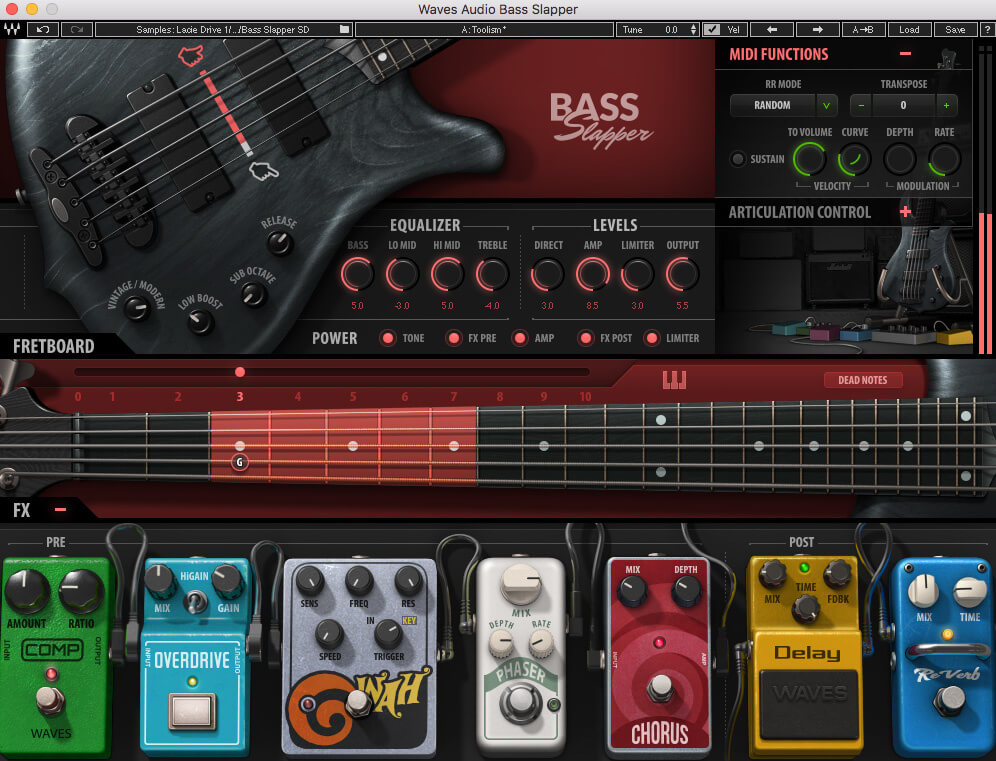Viewport: 996px width, 761px height.
Task: Open the Samples path selector
Action: click(x=223, y=29)
